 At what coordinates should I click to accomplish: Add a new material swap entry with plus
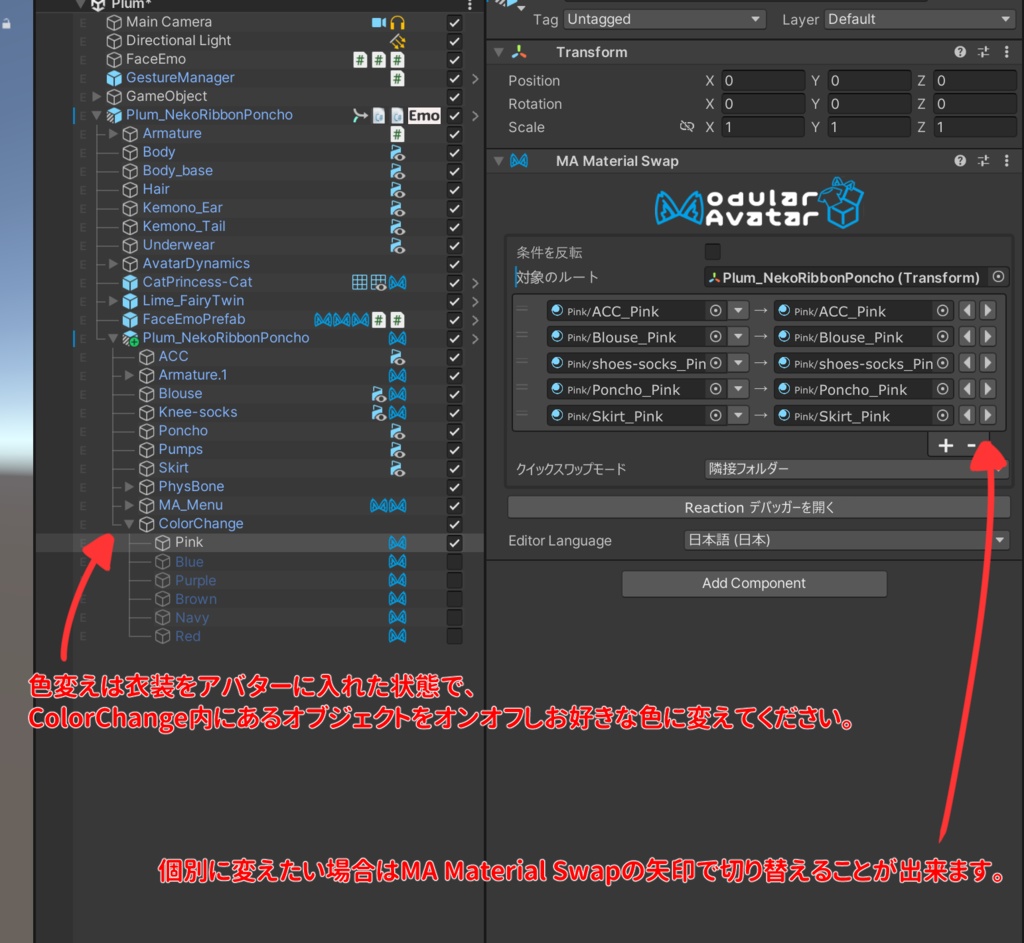[945, 445]
